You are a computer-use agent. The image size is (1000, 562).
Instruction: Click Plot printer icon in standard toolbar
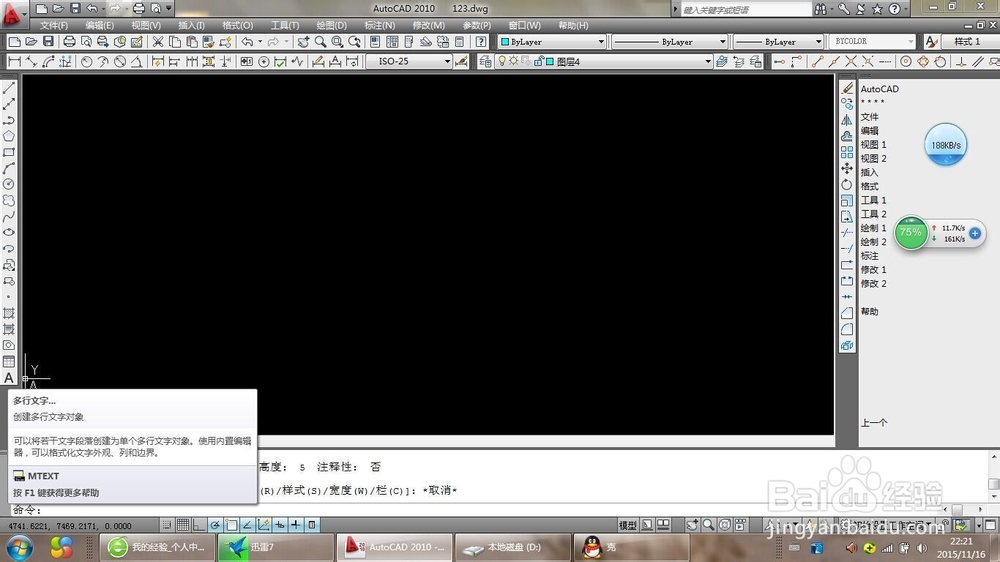pos(69,42)
